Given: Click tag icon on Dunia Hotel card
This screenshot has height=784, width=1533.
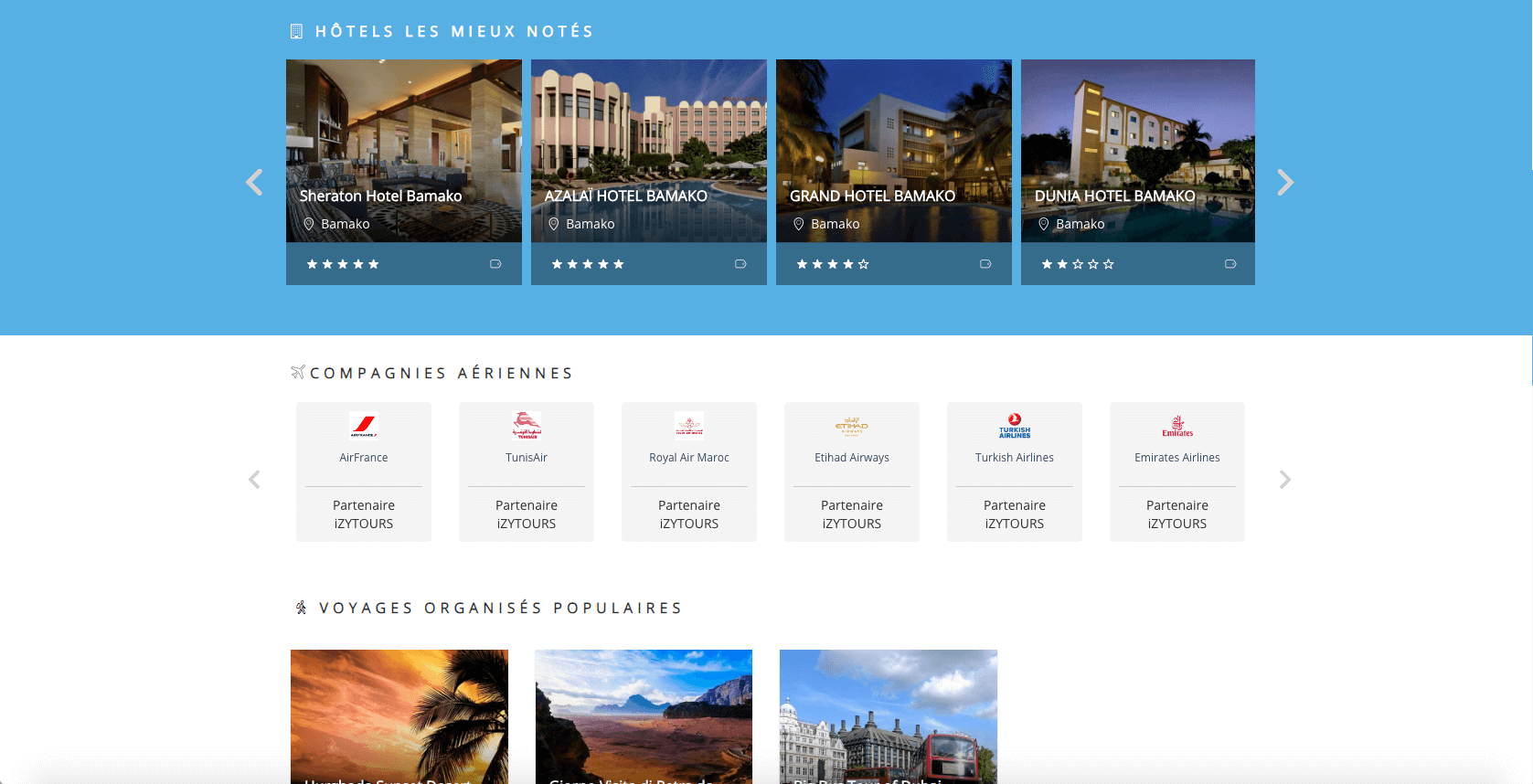Looking at the screenshot, I should 1230,264.
